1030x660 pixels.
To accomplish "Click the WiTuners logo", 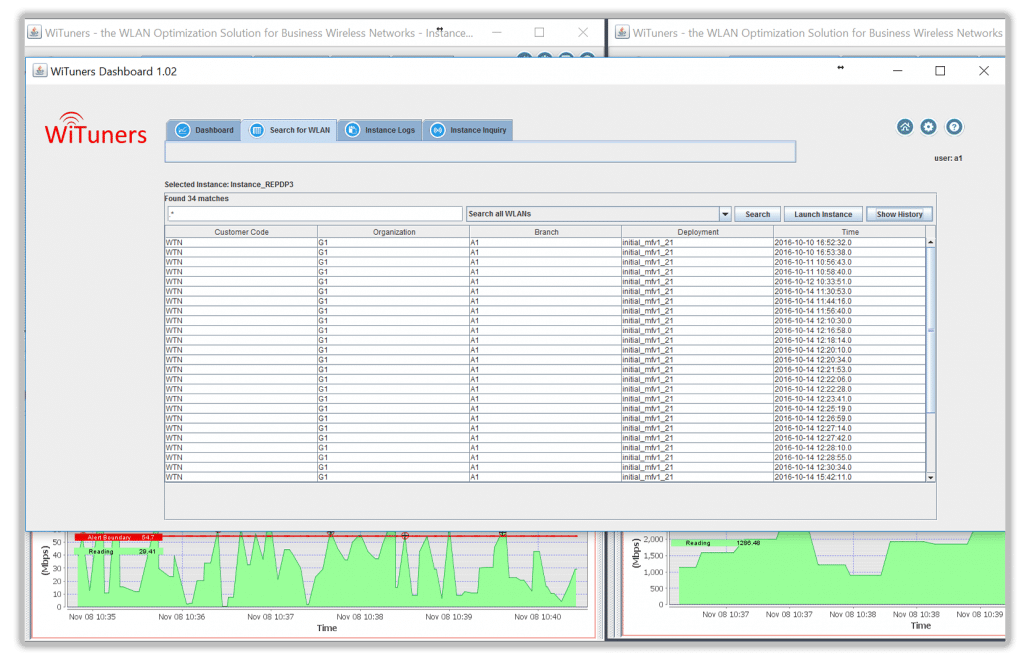I will (96, 129).
